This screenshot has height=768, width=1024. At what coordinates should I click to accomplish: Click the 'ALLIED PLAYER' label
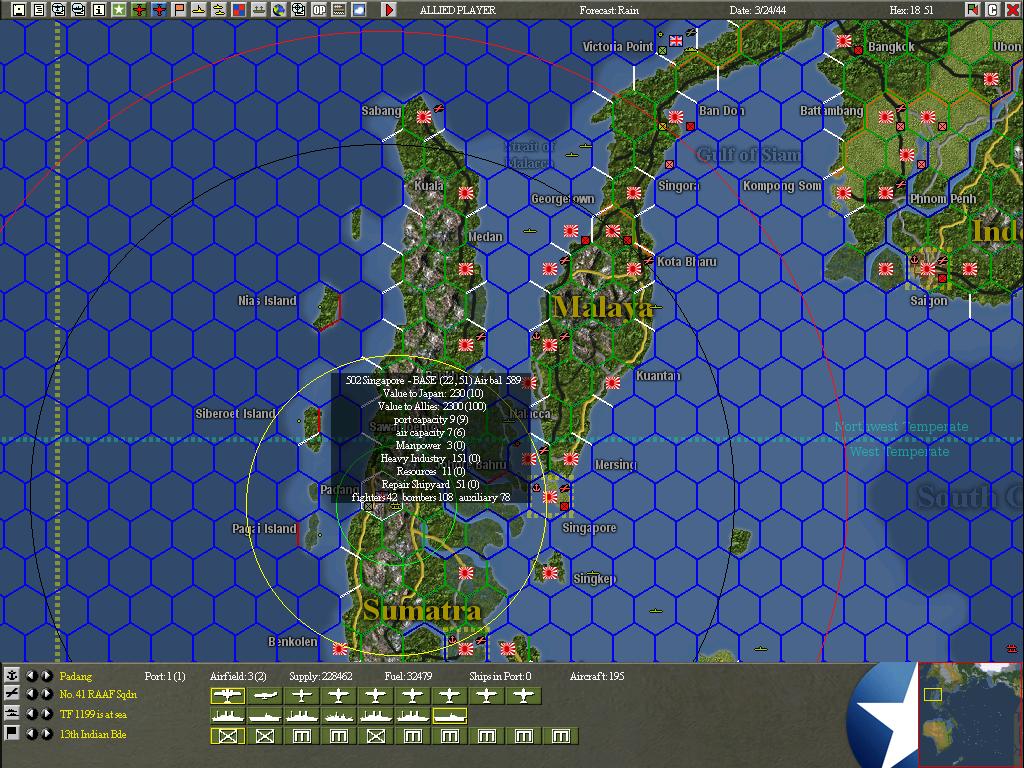458,10
